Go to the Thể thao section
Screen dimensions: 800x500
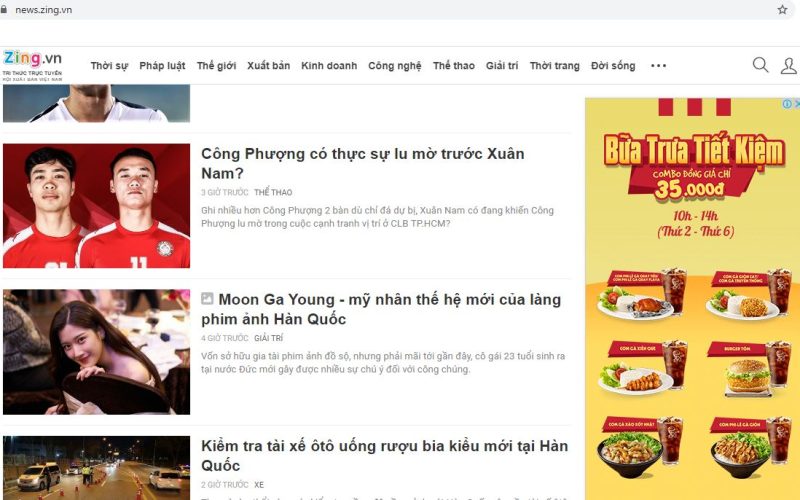454,66
